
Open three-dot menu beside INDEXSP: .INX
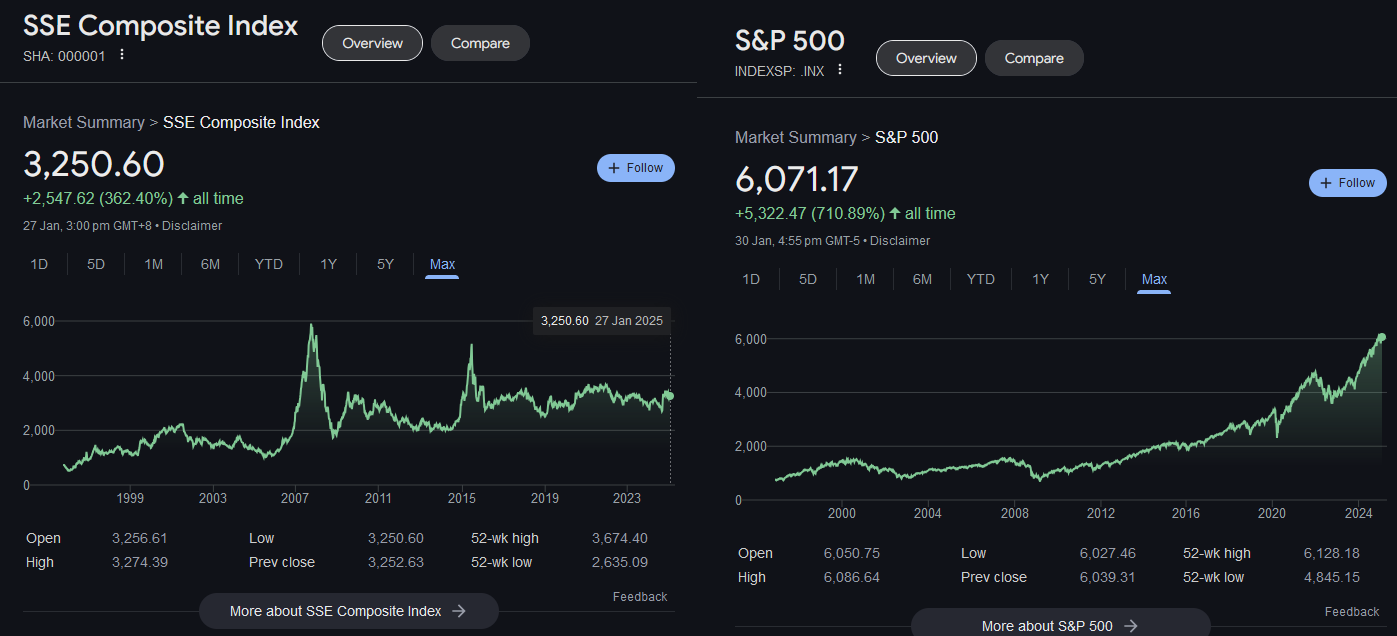(840, 70)
